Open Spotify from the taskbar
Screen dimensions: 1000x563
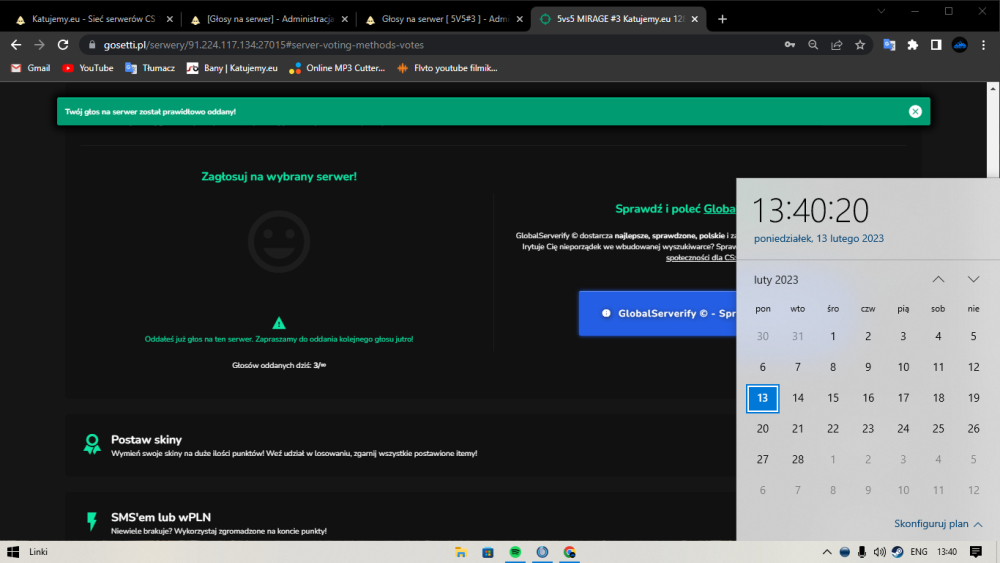tap(515, 552)
